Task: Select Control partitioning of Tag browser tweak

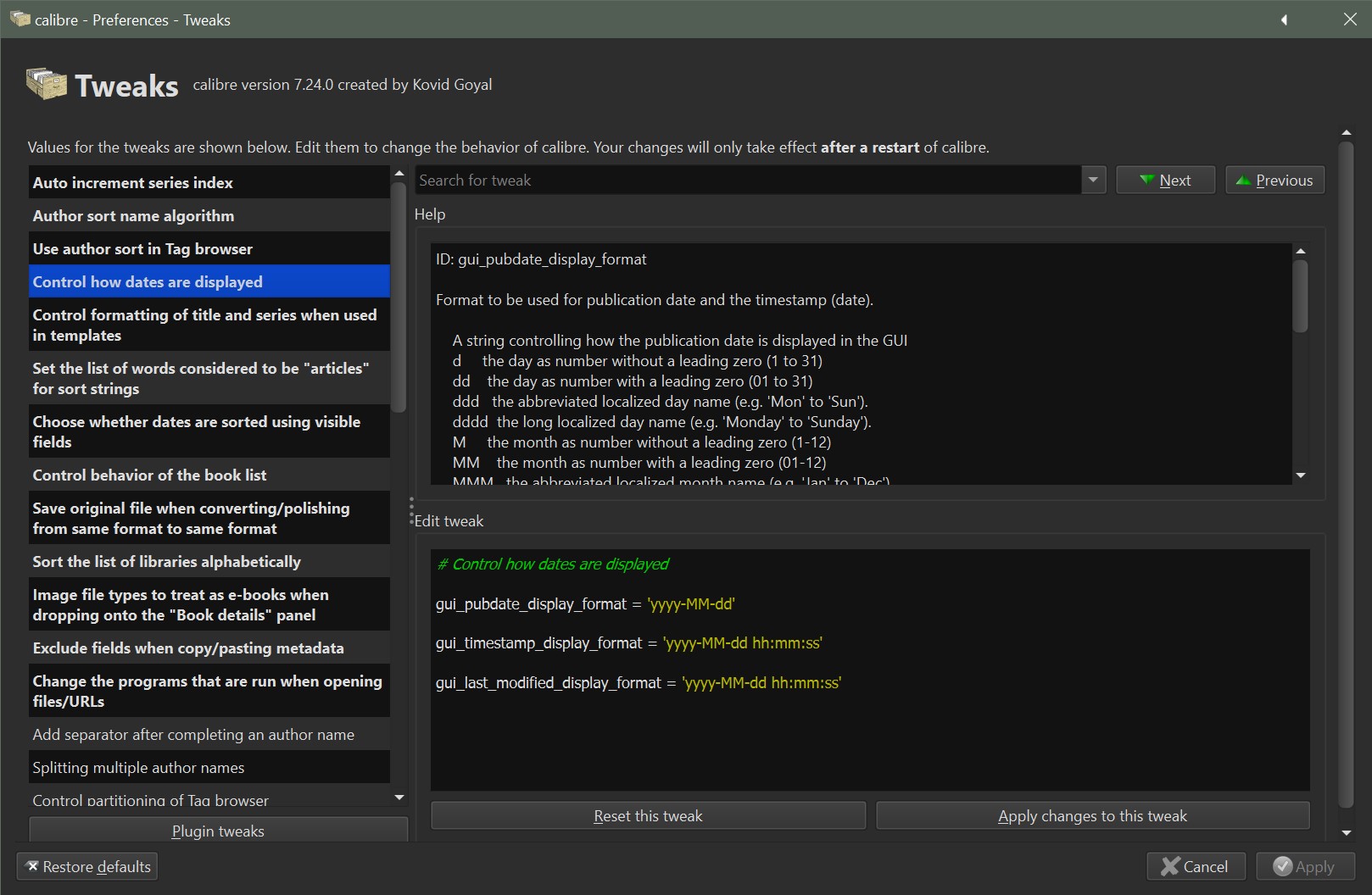Action: 209,797
